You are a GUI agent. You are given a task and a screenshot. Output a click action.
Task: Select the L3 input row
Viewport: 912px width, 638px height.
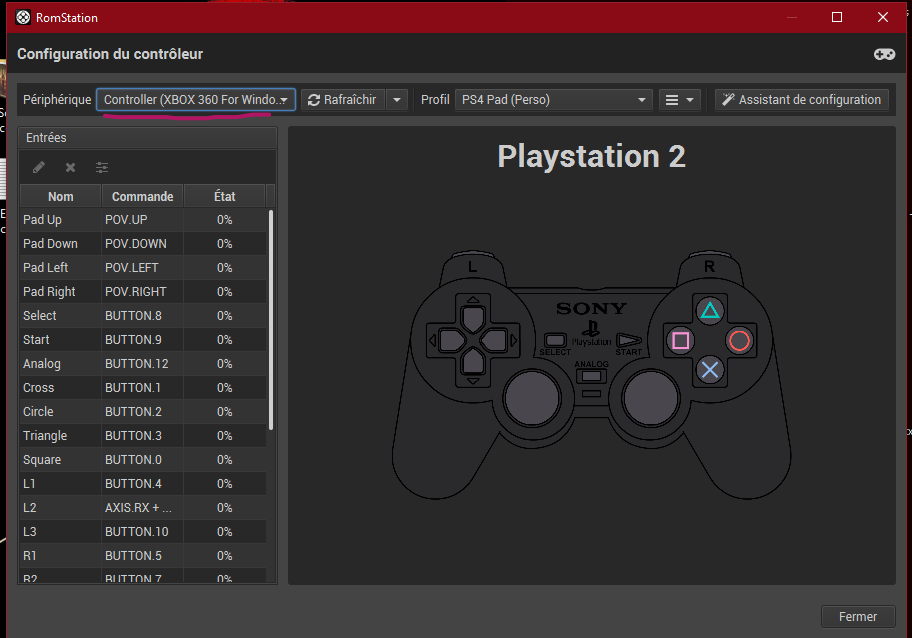point(143,532)
